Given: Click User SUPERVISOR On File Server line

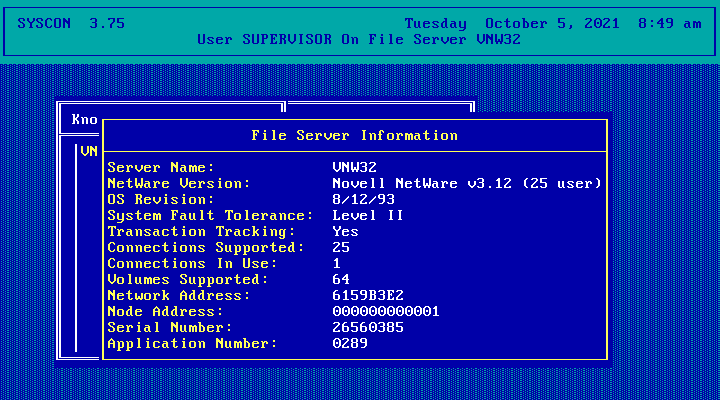Looking at the screenshot, I should [359, 39].
